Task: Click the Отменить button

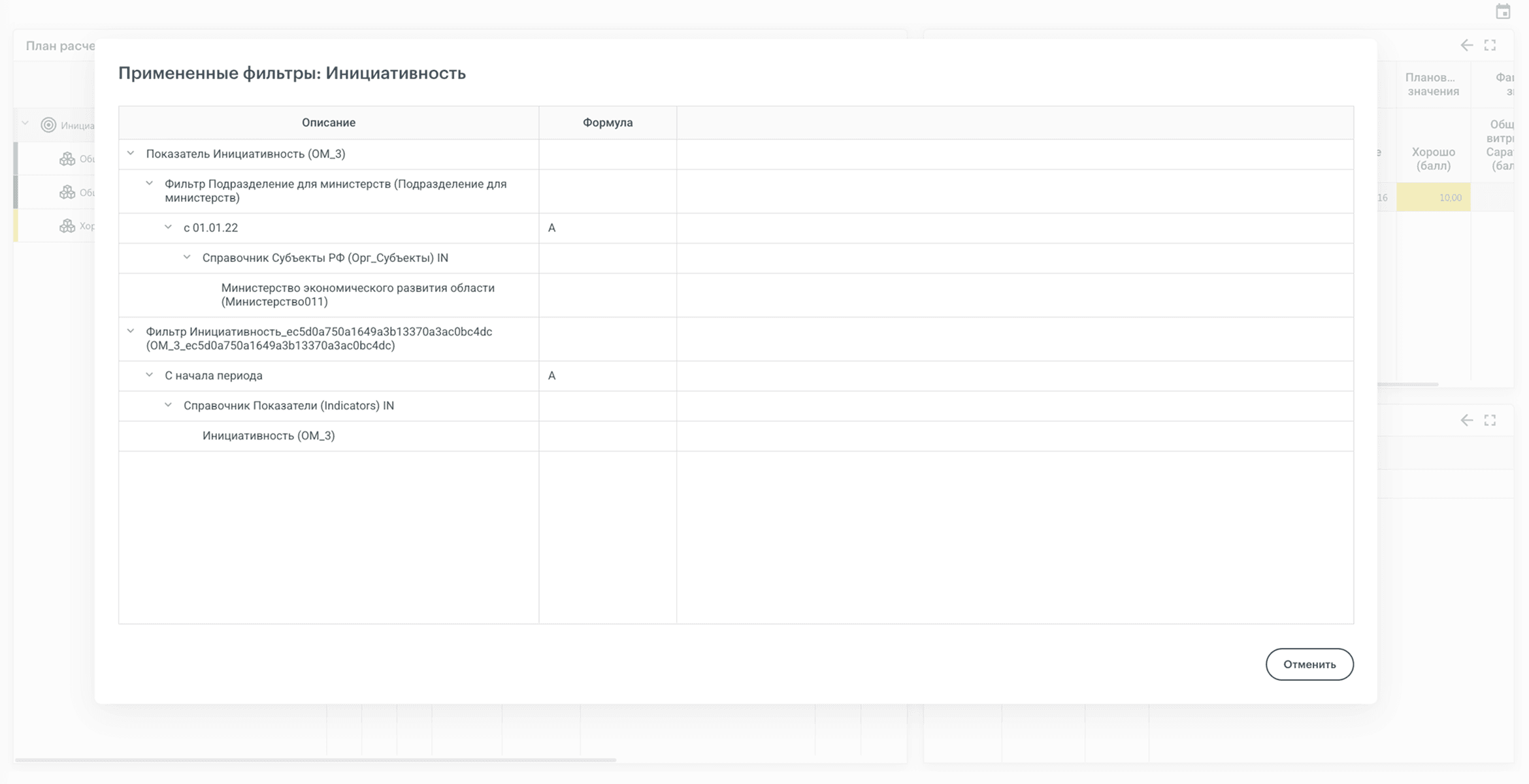Action: coord(1309,664)
